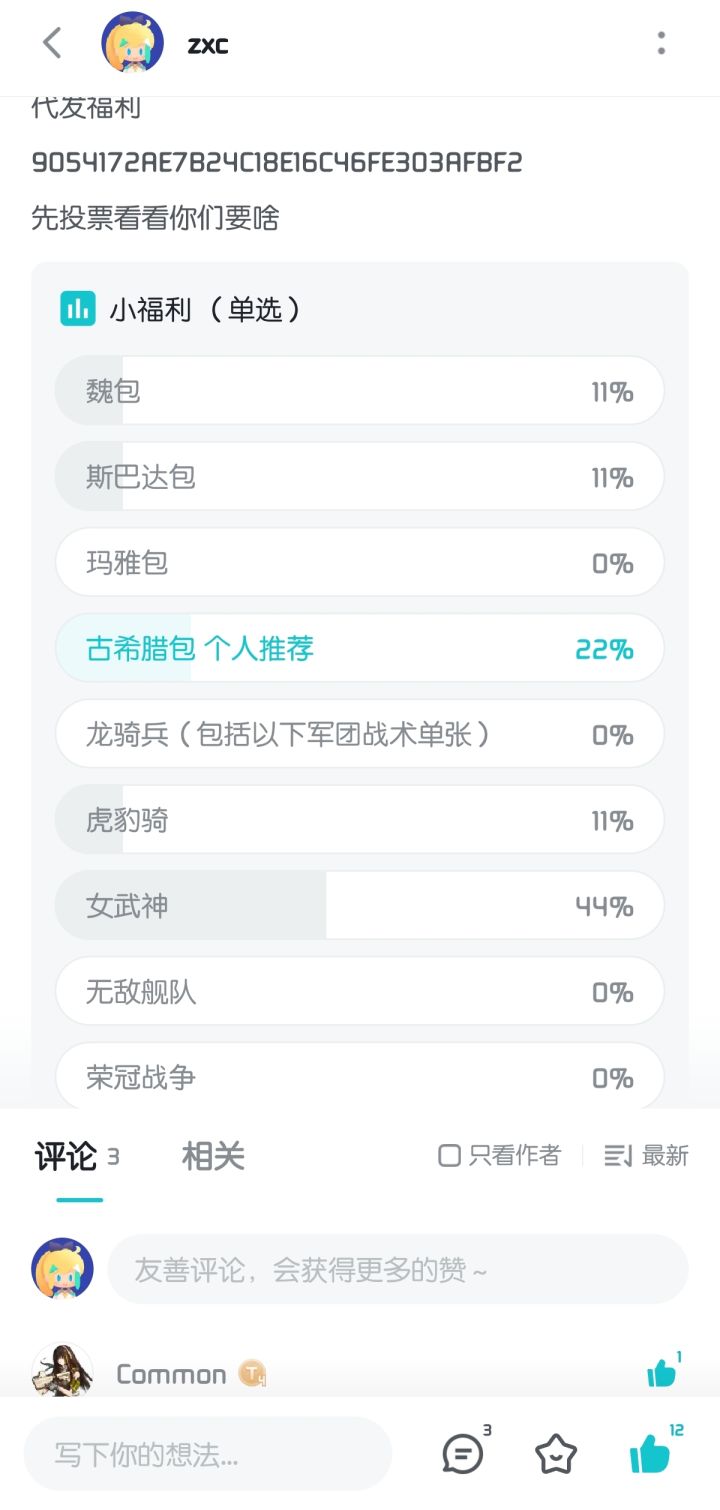The image size is (720, 1510).
Task: Like Common's comment with the thumbs-up
Action: pyautogui.click(x=661, y=1373)
